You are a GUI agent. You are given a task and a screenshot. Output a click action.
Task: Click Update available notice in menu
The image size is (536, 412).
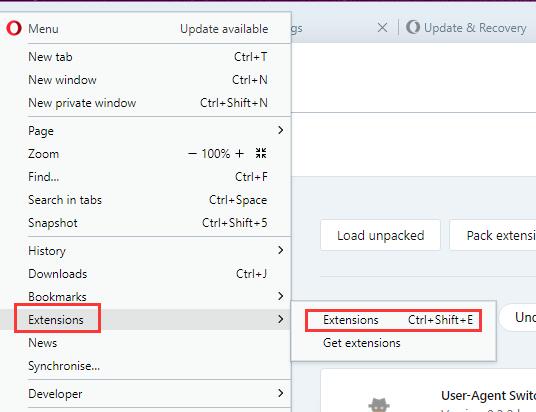click(224, 29)
